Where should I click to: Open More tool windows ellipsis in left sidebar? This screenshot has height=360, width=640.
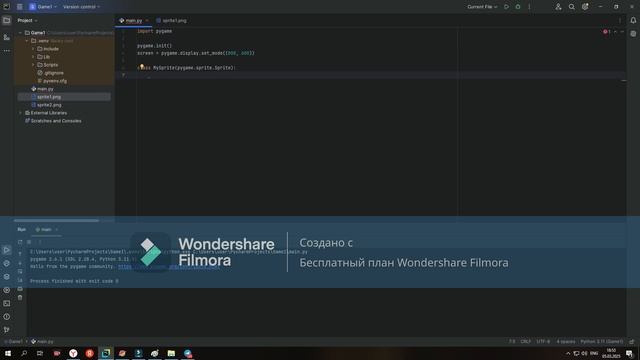pos(7,51)
